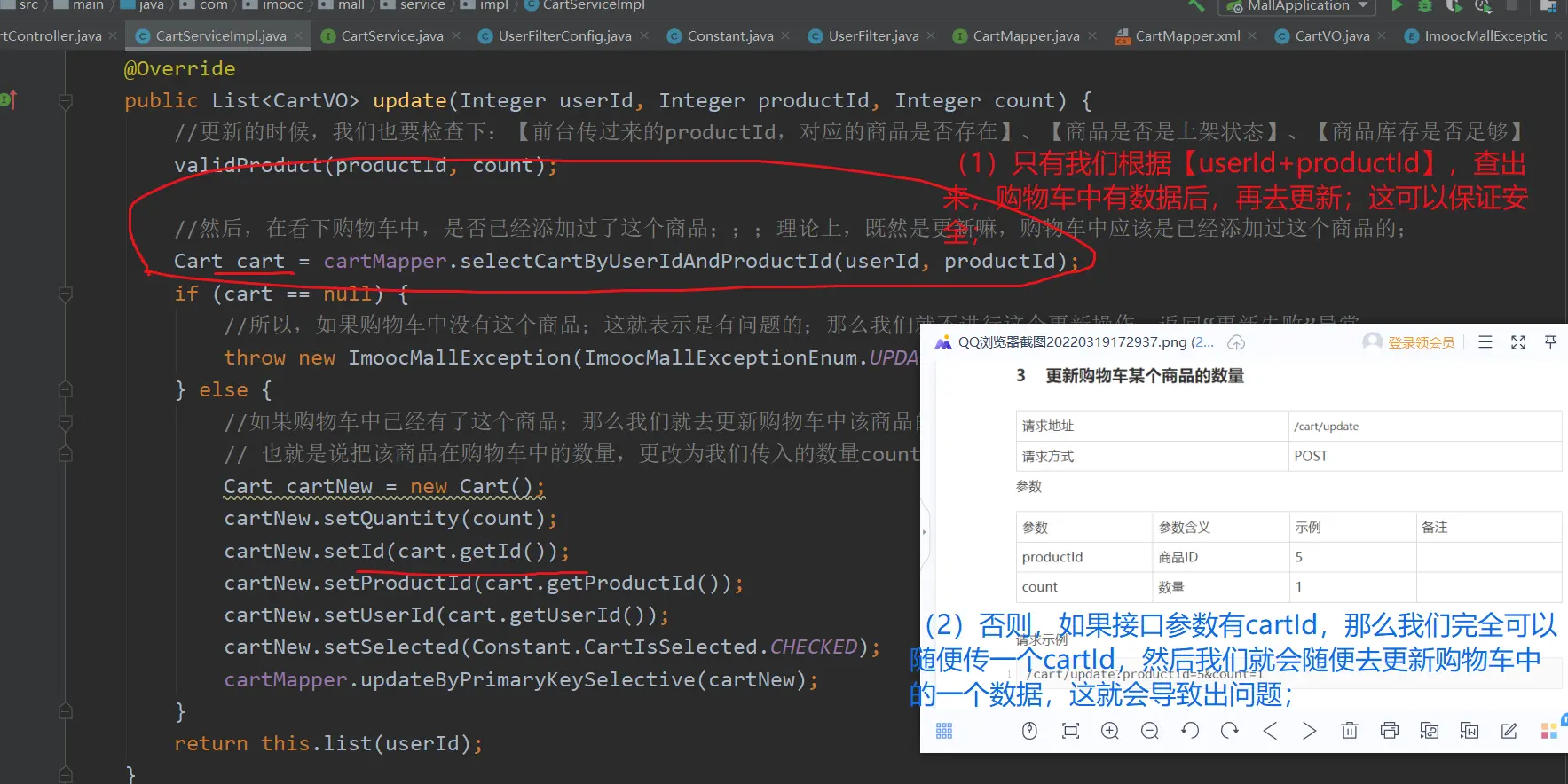Click the image format convert icon
The width and height of the screenshot is (1568, 784).
coord(1430,731)
